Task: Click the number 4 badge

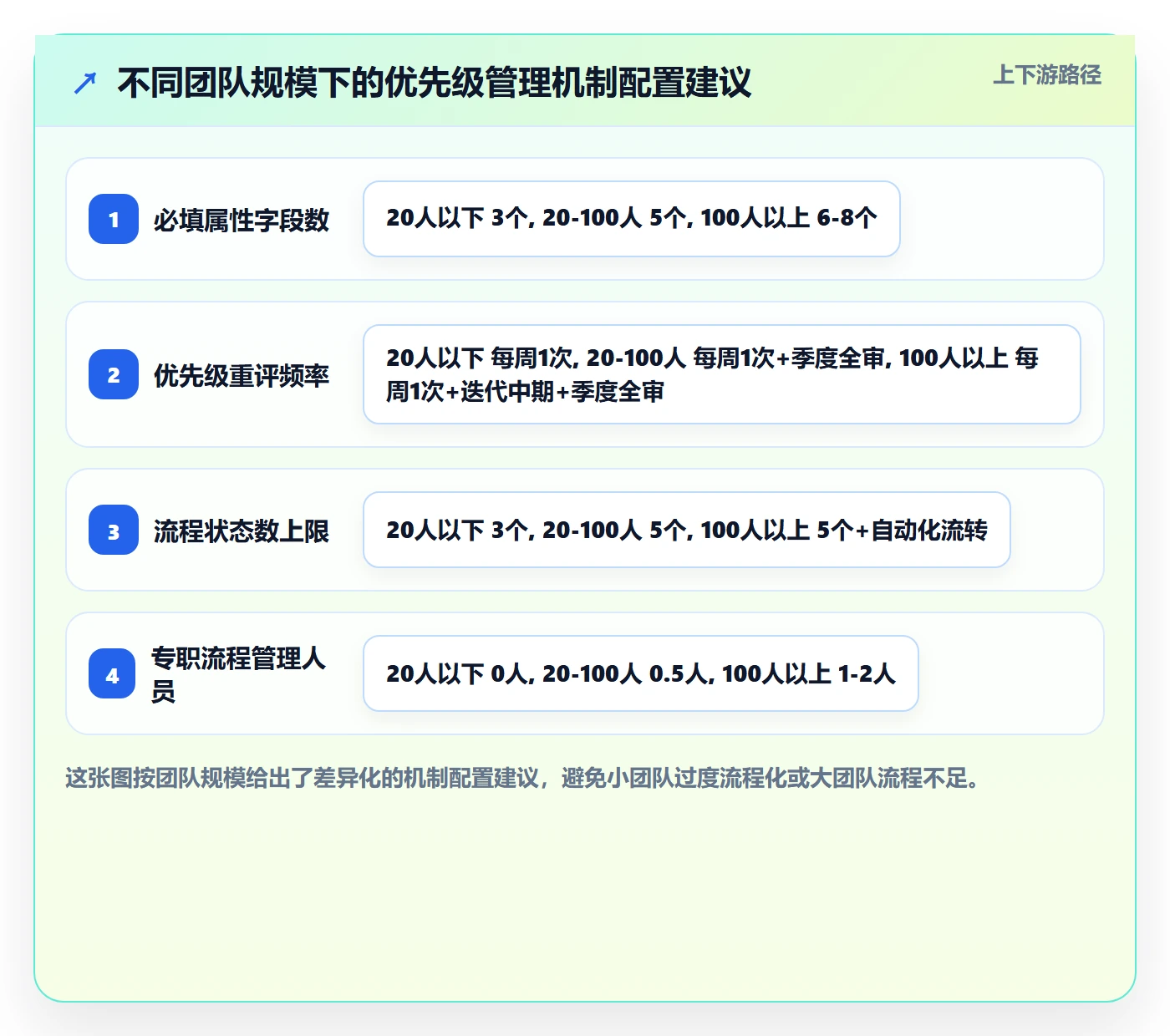Action: (x=112, y=673)
